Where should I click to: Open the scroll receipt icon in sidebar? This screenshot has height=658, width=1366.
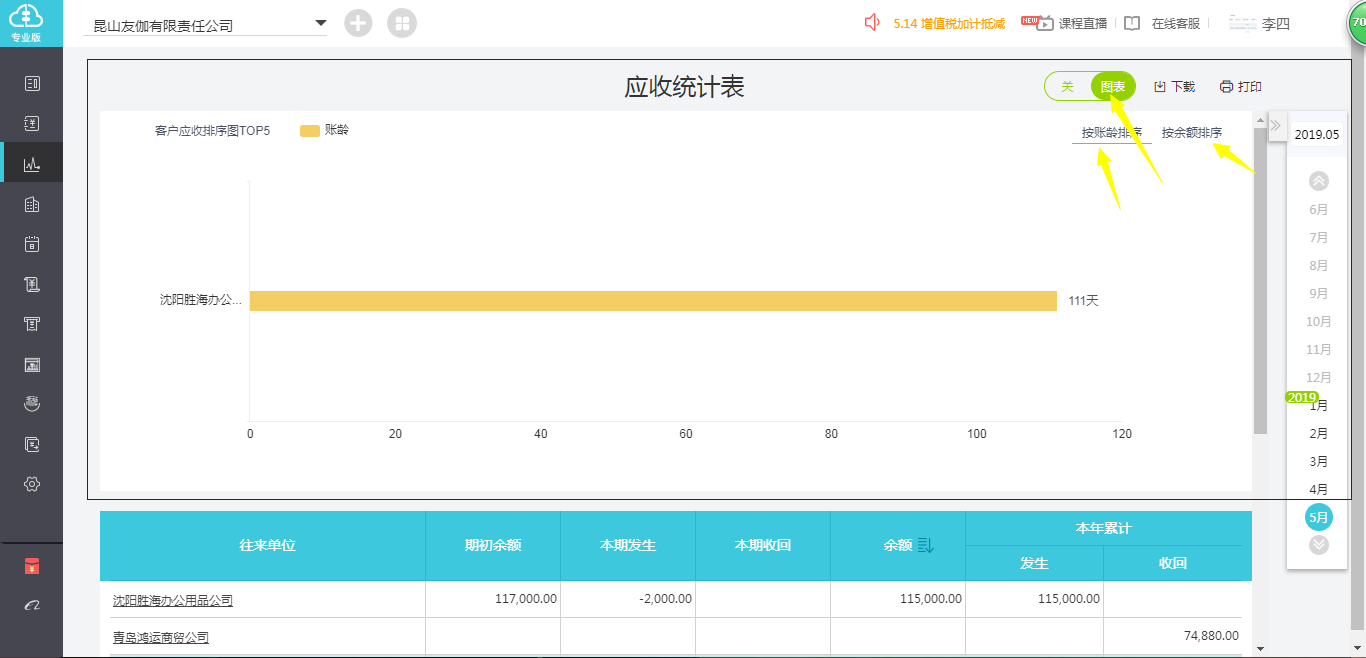coord(32,285)
